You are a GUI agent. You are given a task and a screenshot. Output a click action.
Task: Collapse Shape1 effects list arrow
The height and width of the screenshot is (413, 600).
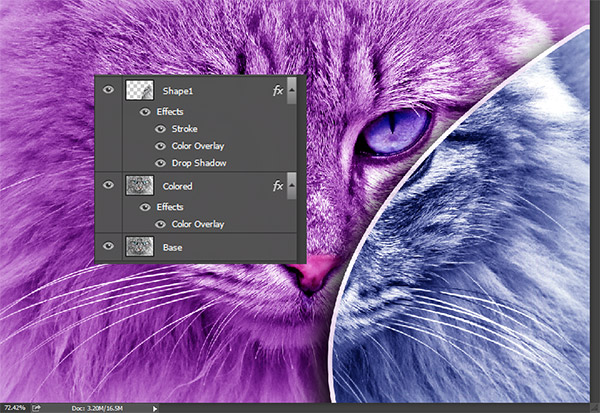[x=291, y=90]
